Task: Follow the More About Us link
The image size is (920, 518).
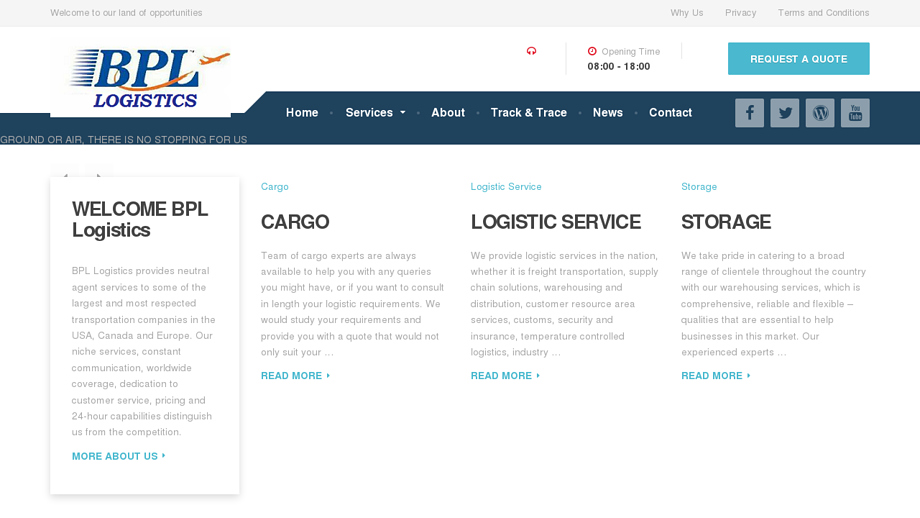Action: [x=118, y=456]
